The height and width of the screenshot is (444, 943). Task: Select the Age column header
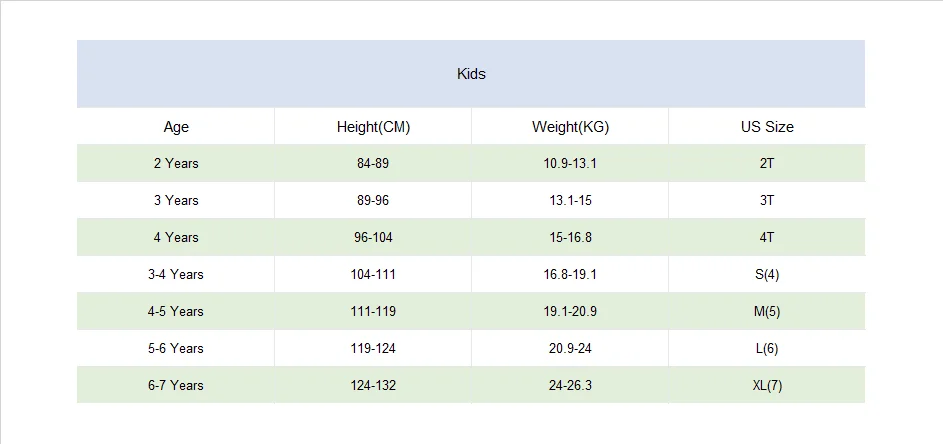coord(176,127)
